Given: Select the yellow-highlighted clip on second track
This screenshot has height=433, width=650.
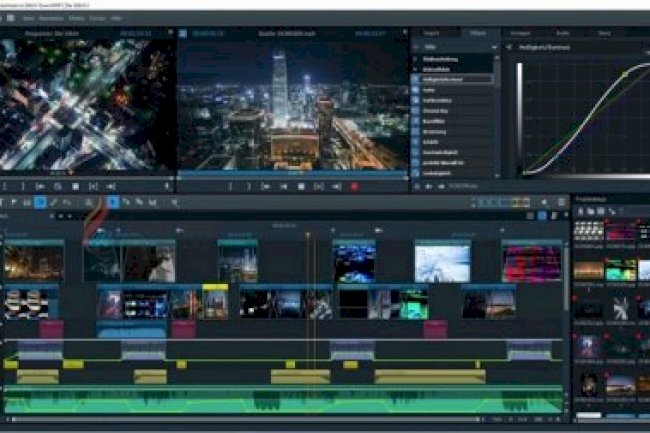Looking at the screenshot, I should click(215, 301).
